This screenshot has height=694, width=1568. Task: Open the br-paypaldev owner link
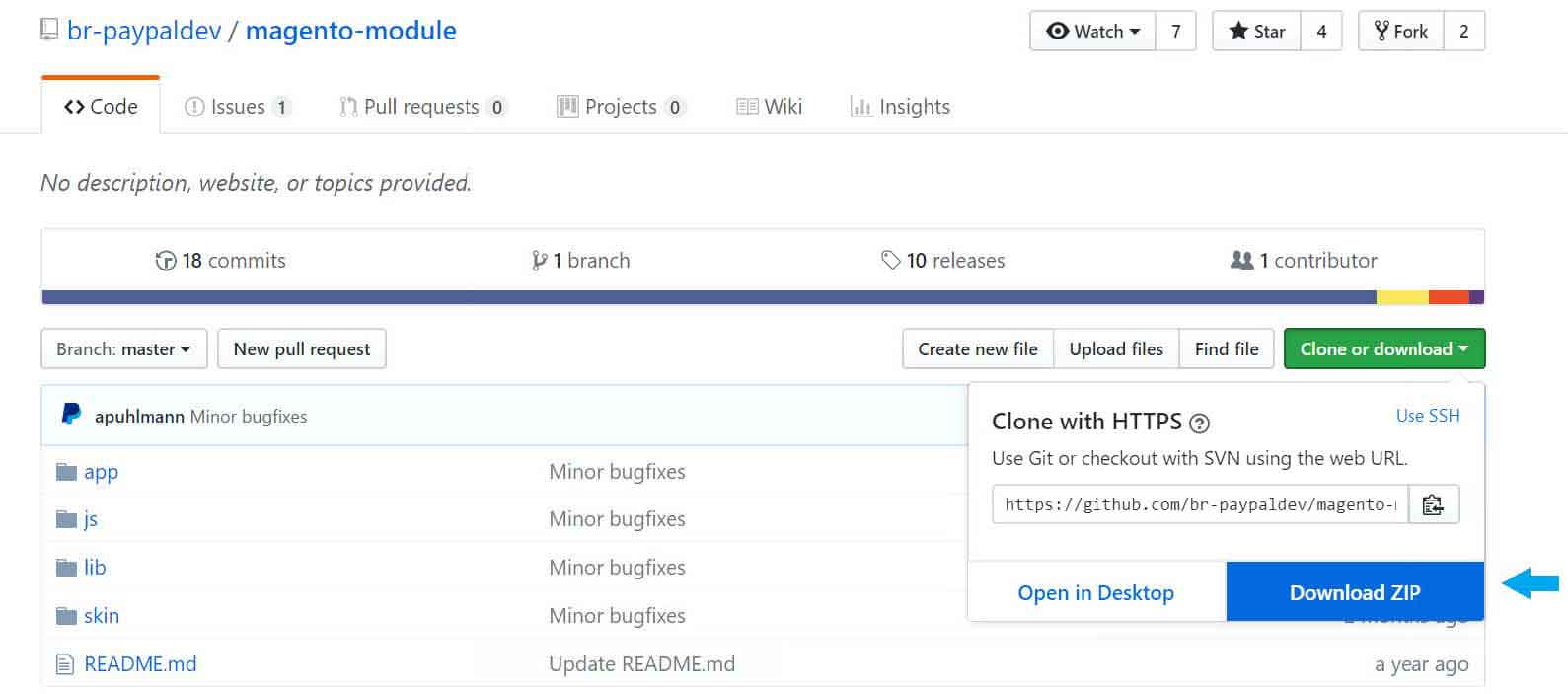point(144,31)
